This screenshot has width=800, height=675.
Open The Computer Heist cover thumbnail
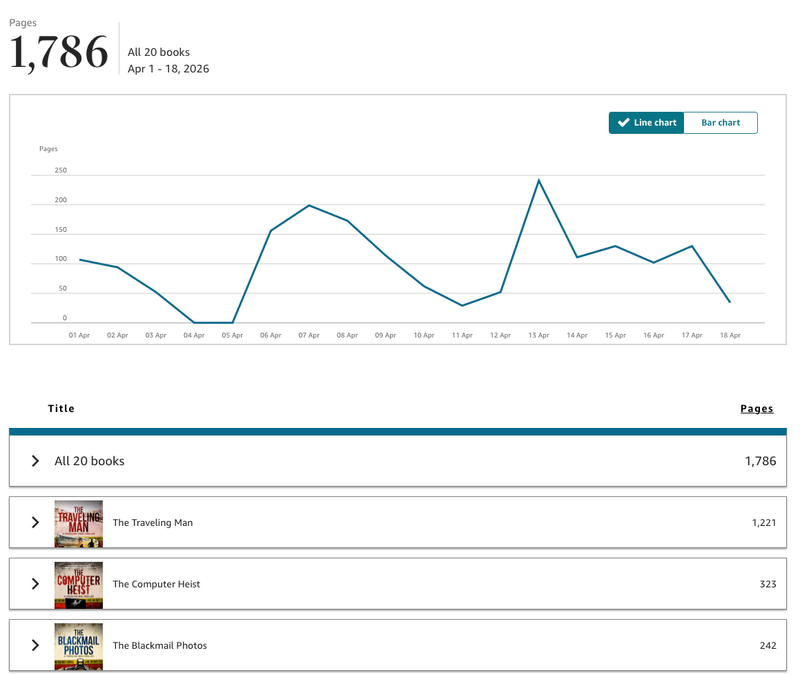[x=79, y=585]
